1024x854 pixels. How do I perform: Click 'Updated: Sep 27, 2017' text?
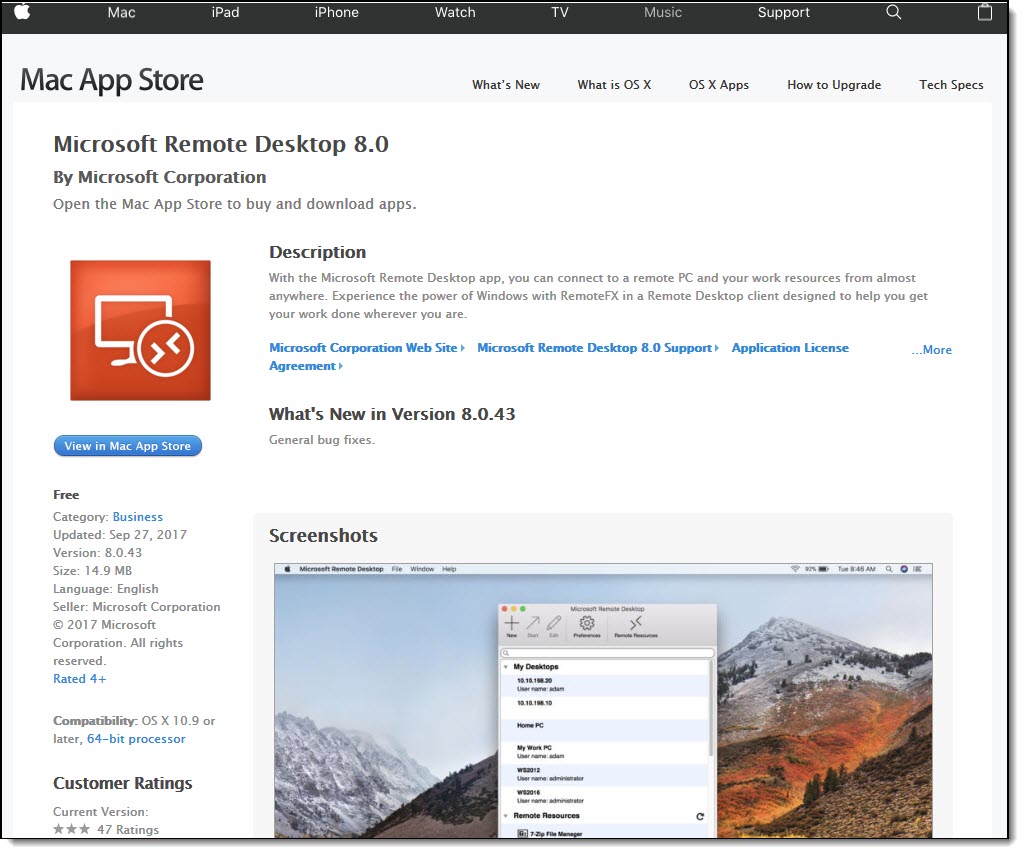pyautogui.click(x=120, y=535)
